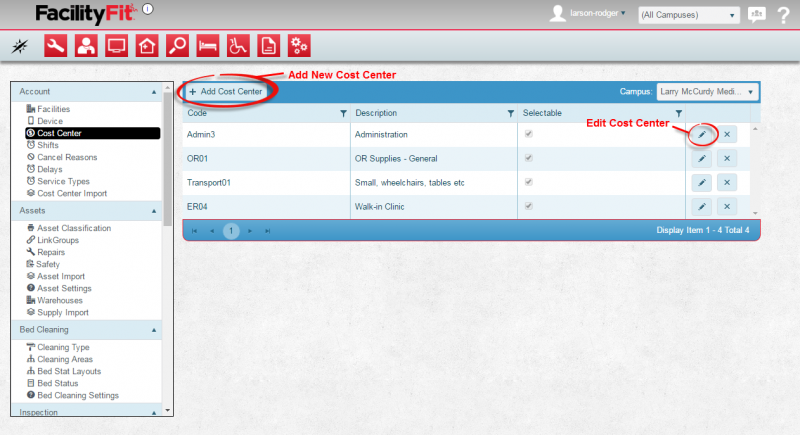Open the gears settings toolbar icon
The width and height of the screenshot is (800, 435).
pyautogui.click(x=299, y=46)
